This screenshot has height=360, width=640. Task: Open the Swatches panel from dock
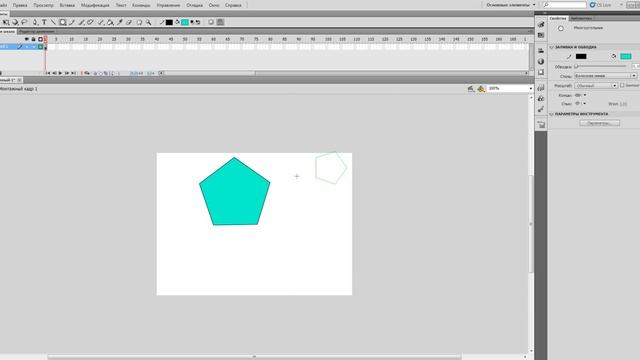[x=541, y=35]
